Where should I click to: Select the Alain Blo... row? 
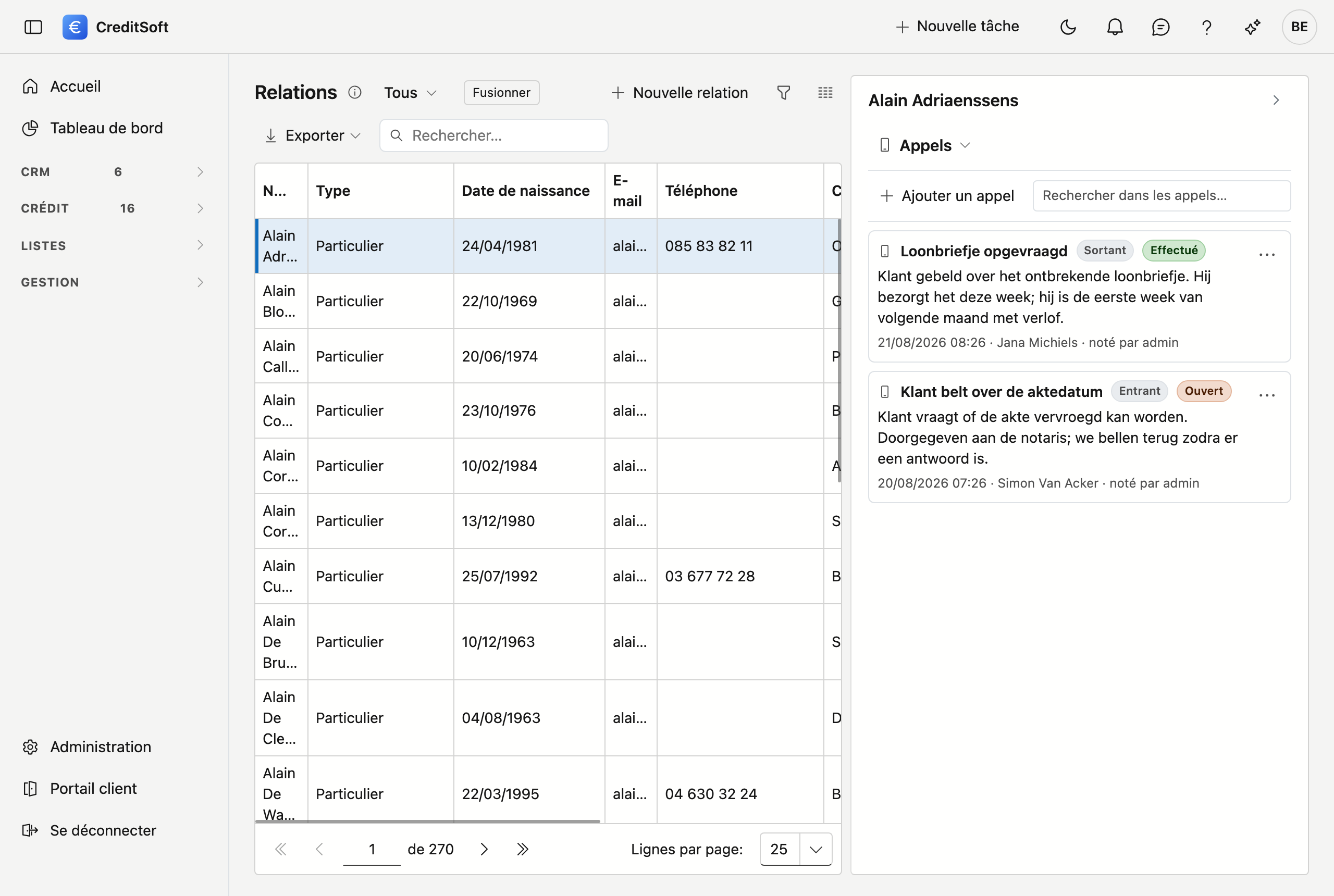click(x=548, y=301)
